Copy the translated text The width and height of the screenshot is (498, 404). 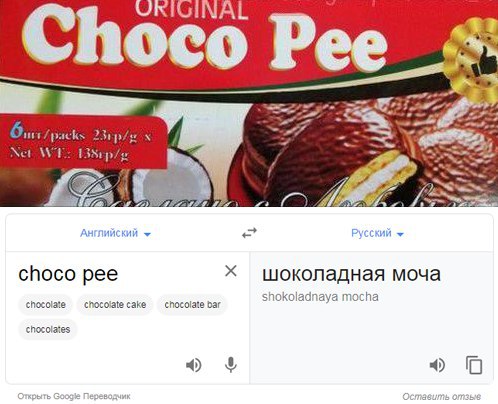pos(474,365)
